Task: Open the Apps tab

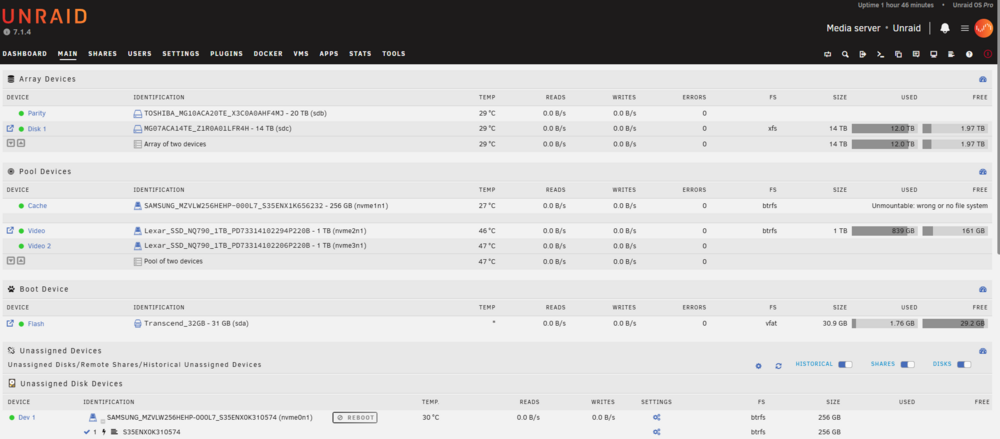Action: 329,54
